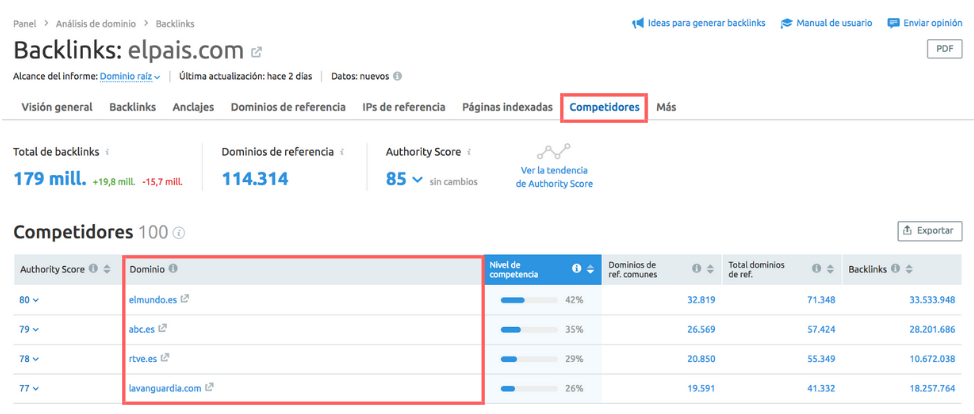Click the graduation cap user manual icon
974x414 pixels.
pyautogui.click(x=786, y=24)
